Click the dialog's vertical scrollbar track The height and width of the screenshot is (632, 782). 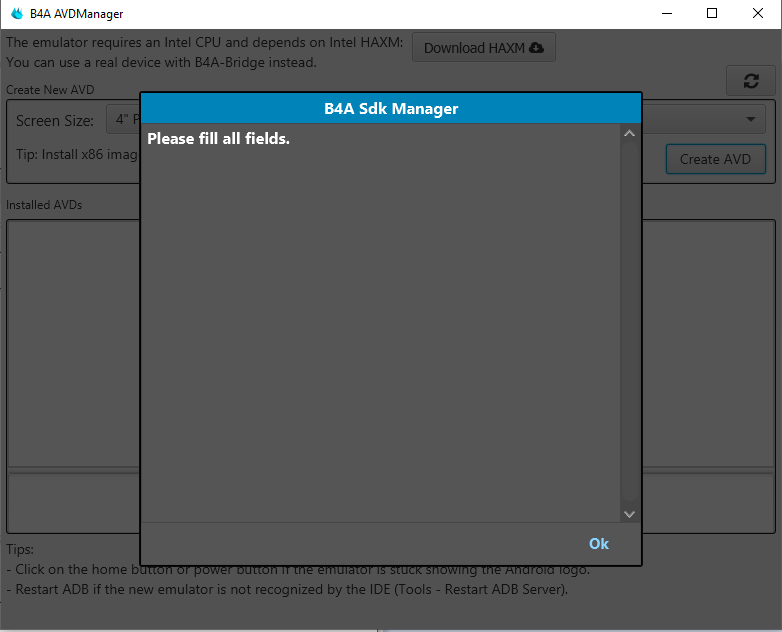(x=629, y=323)
